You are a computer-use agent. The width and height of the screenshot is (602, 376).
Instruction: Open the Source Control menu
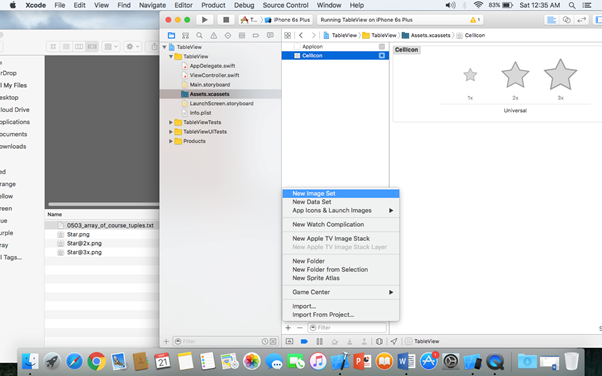pyautogui.click(x=285, y=5)
